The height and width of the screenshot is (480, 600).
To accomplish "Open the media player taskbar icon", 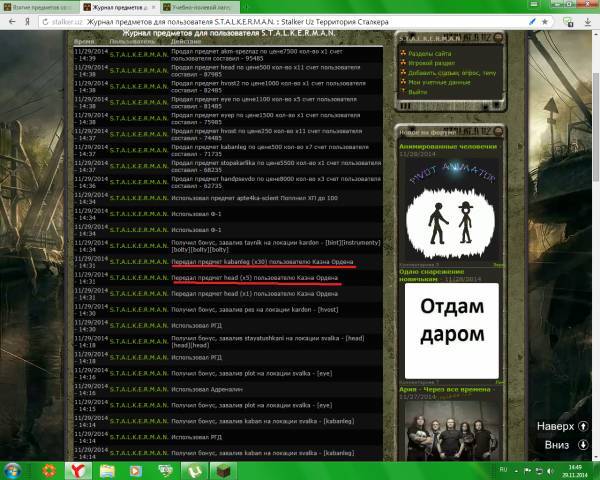I will click(136, 471).
